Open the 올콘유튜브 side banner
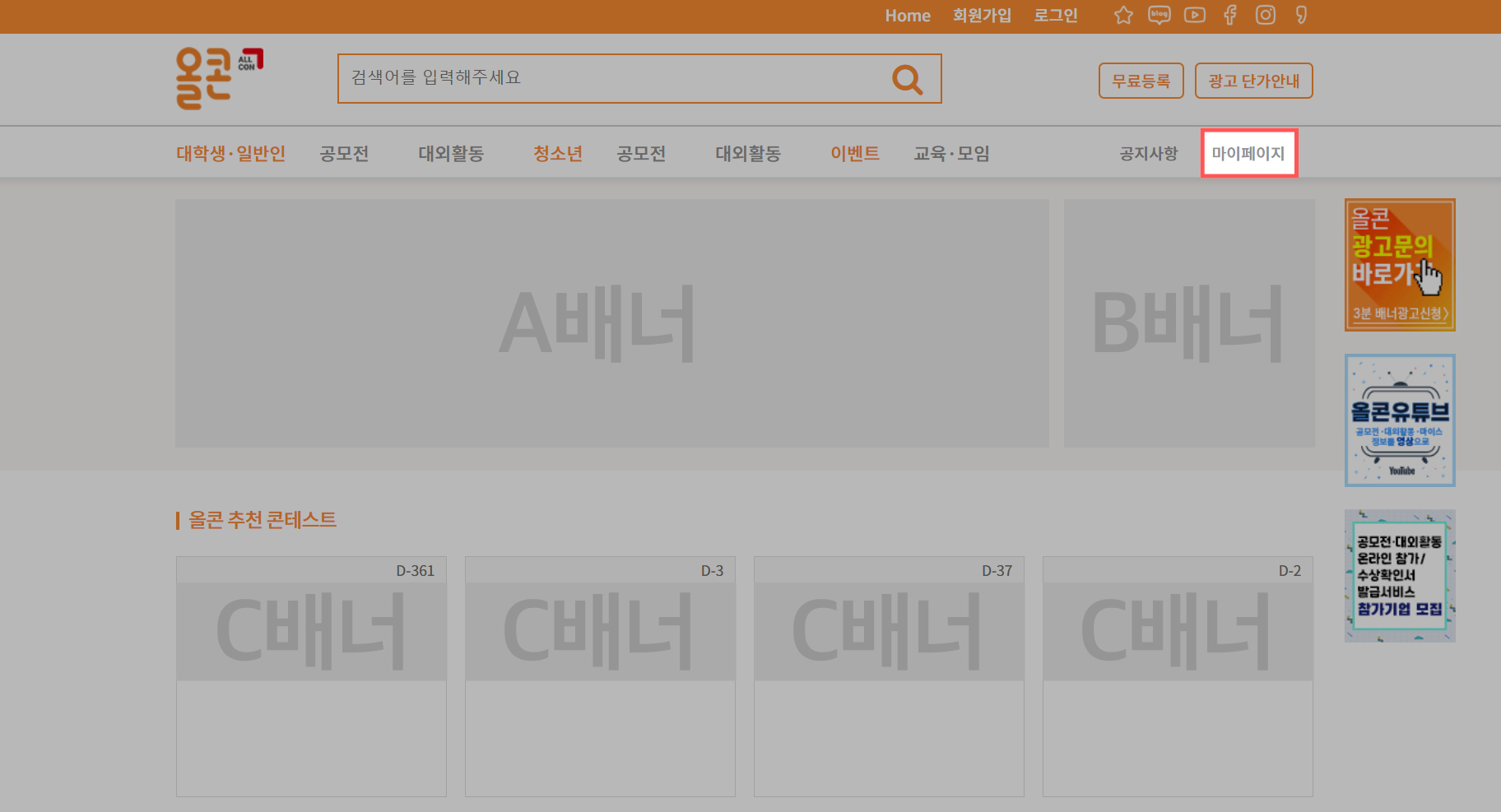 (x=1399, y=420)
